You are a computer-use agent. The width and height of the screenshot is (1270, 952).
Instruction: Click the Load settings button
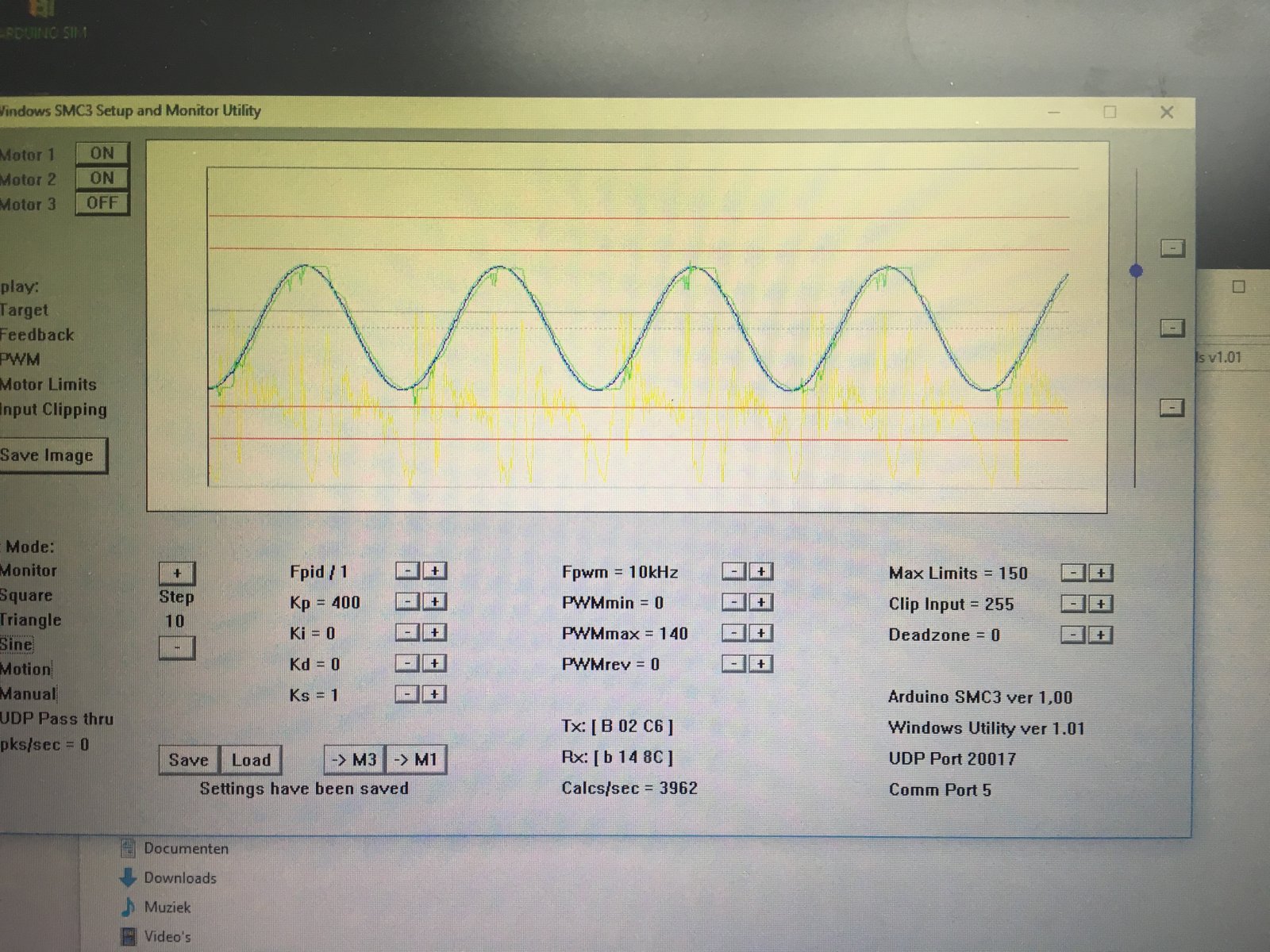[251, 760]
